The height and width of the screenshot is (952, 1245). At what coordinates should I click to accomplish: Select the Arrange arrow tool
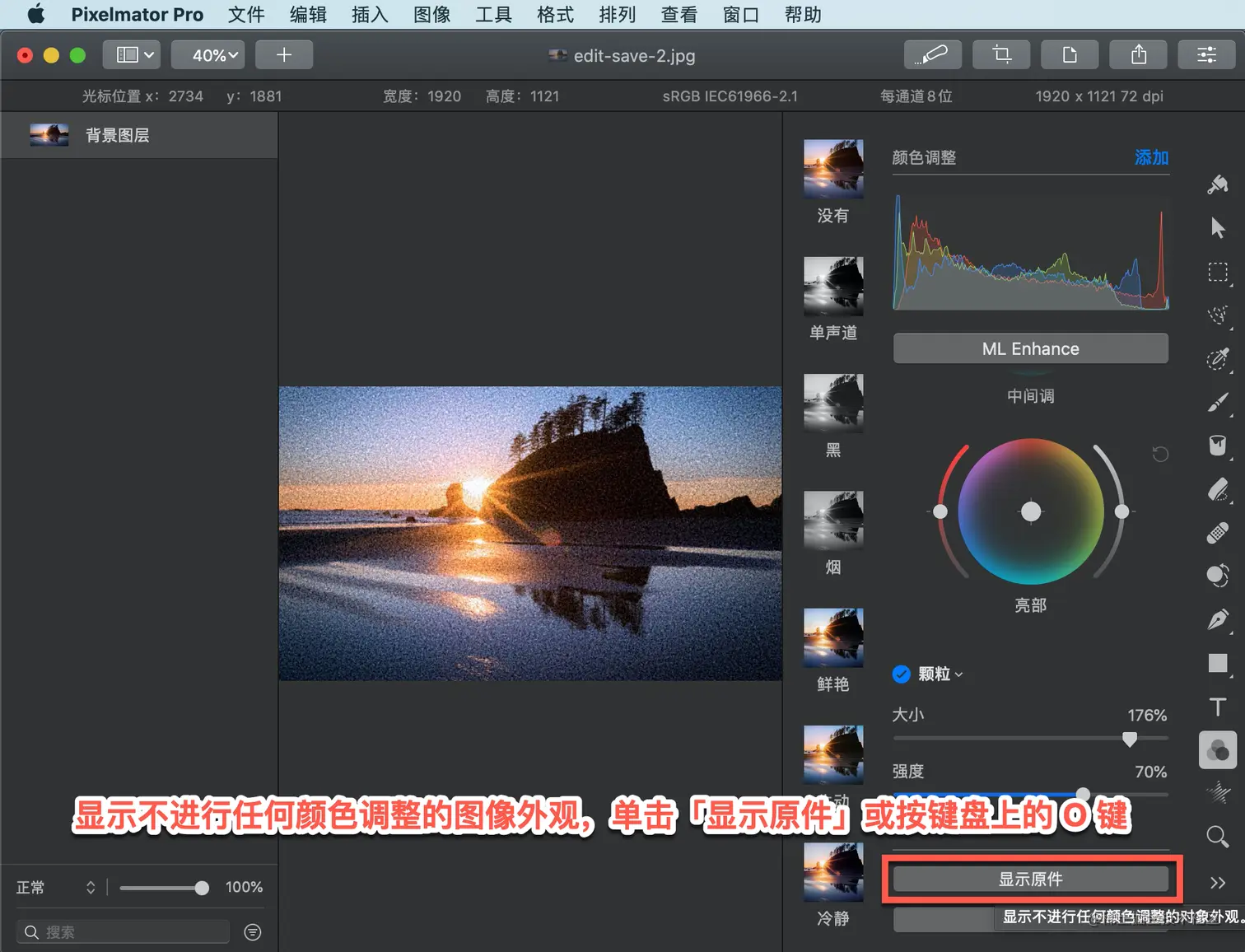pos(1218,228)
